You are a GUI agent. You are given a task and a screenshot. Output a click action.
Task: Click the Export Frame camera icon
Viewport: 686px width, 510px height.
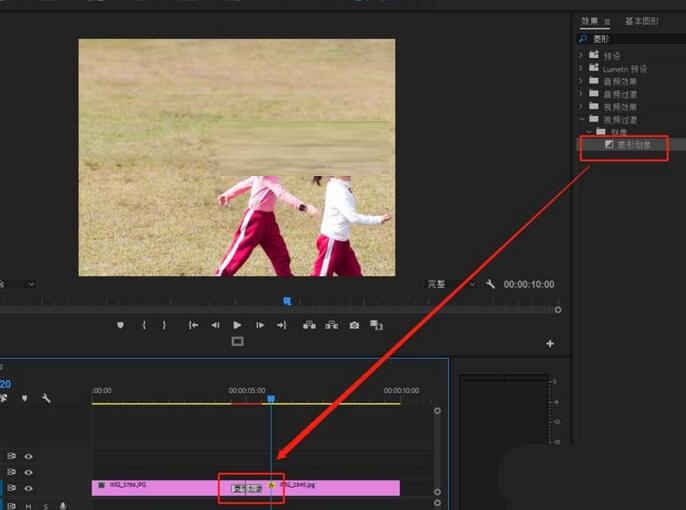click(354, 325)
